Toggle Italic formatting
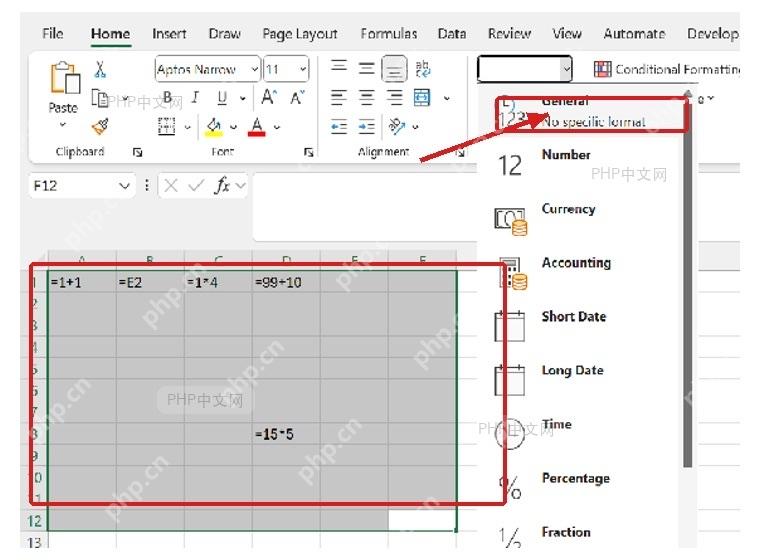 (195, 97)
